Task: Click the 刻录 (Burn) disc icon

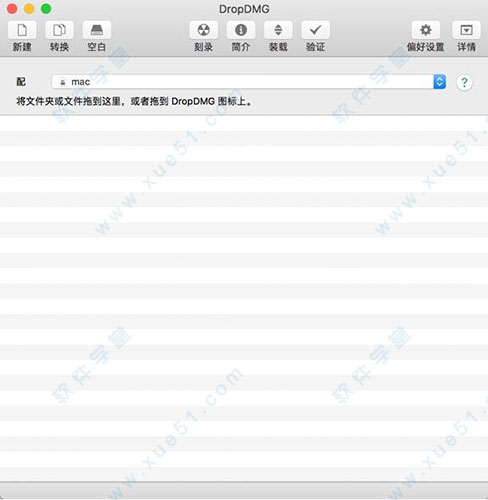Action: click(x=204, y=30)
